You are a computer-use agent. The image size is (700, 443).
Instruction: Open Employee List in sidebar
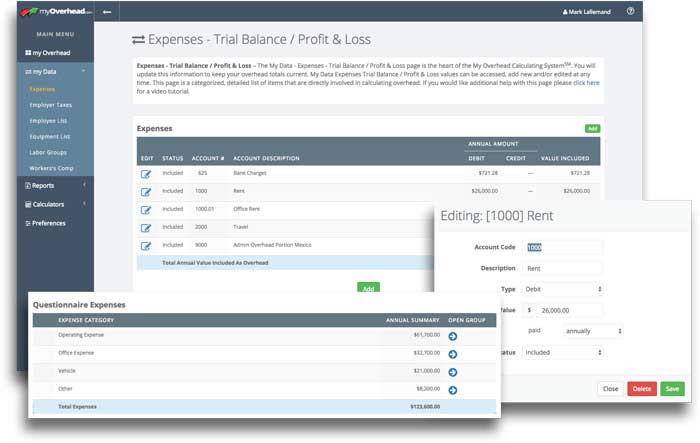(48, 121)
